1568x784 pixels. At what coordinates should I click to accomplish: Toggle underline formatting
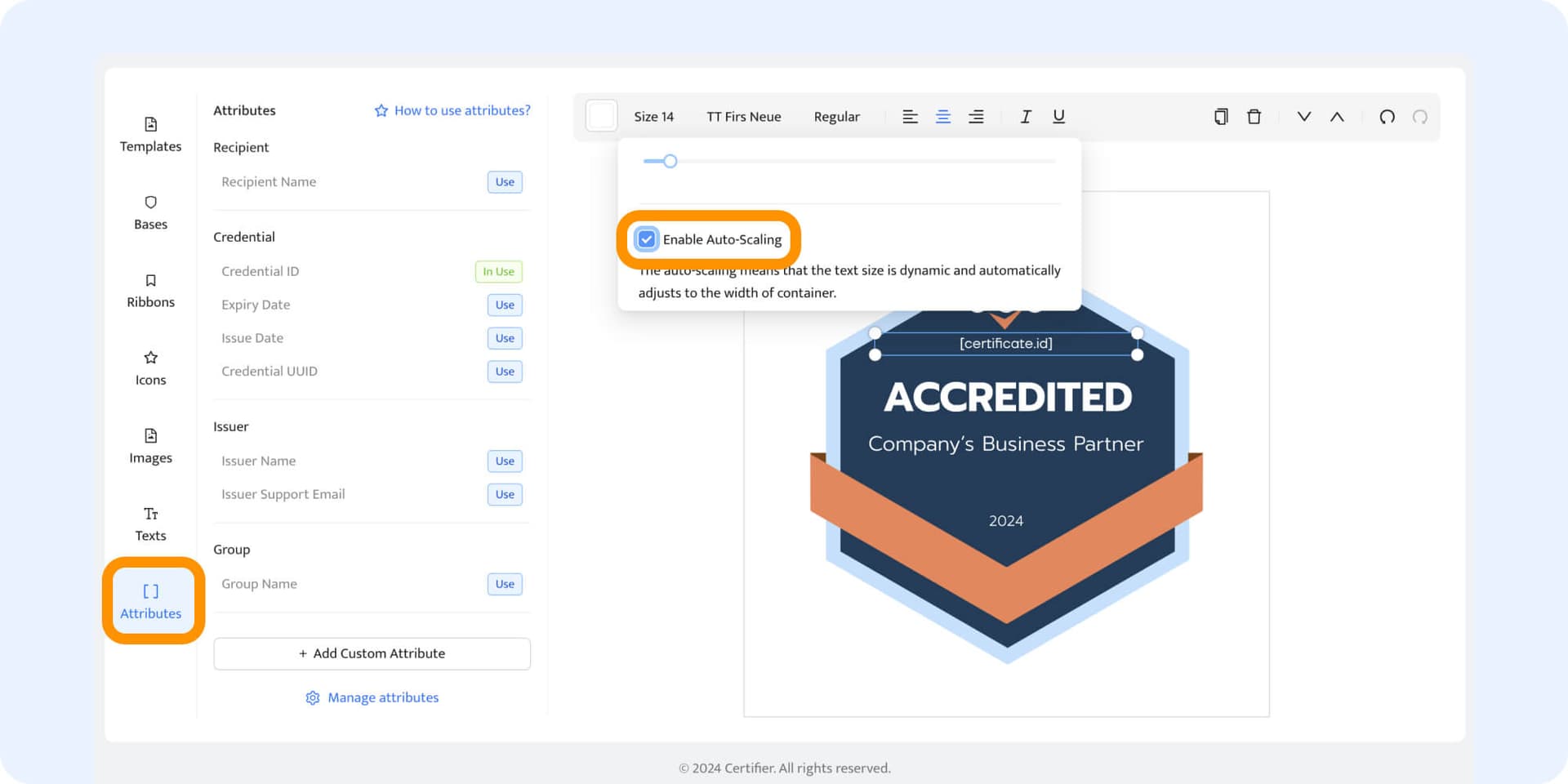[x=1058, y=116]
